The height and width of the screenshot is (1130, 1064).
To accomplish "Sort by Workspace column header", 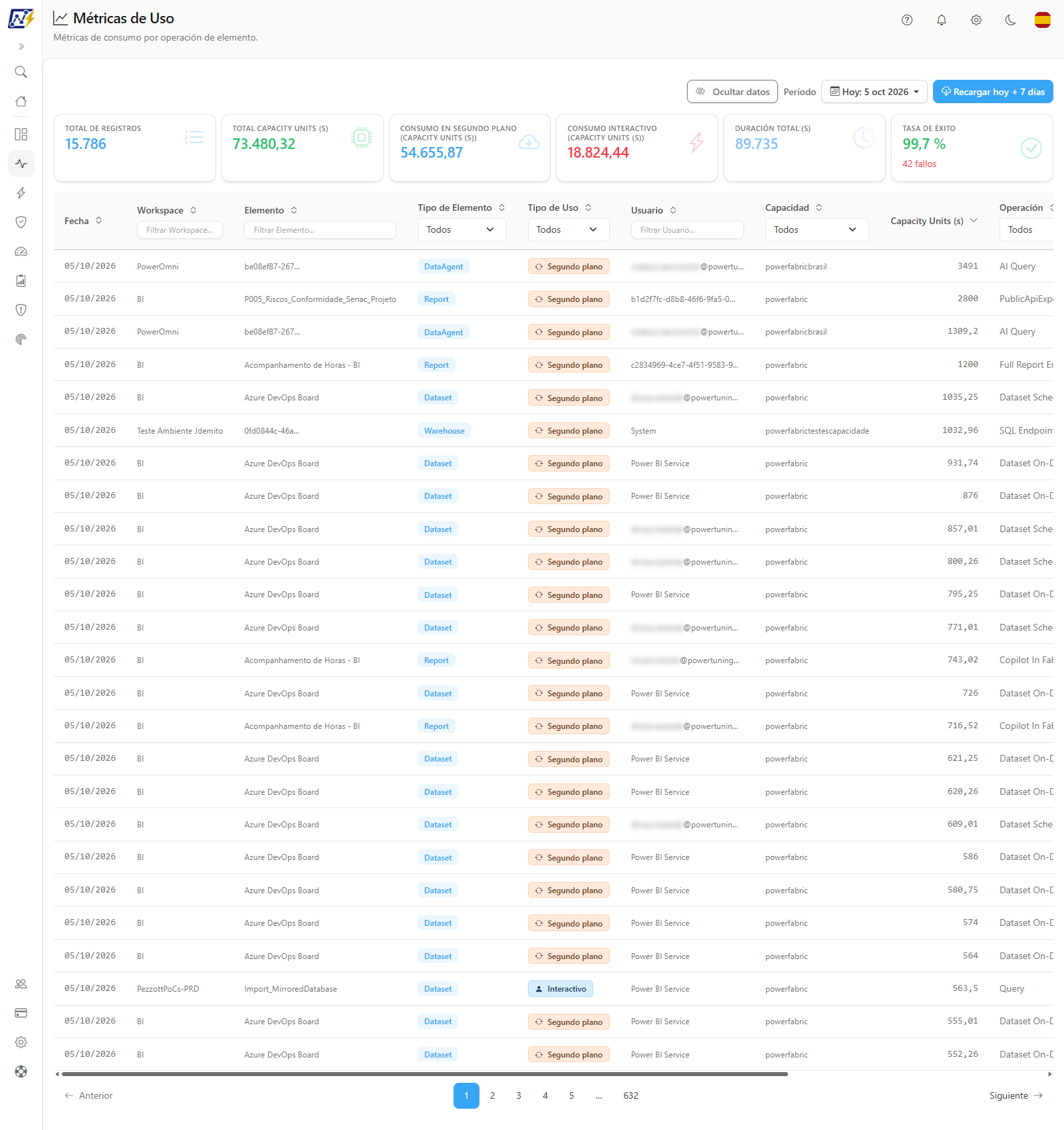I will (x=167, y=210).
